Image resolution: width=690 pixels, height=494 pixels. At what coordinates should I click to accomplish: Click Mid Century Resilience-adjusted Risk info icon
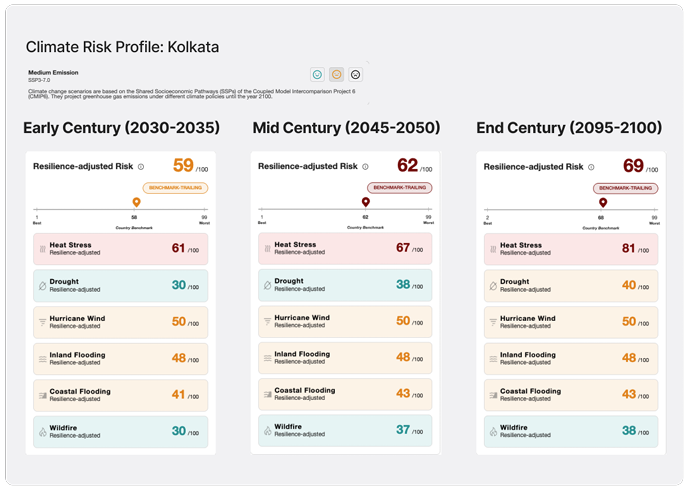pyautogui.click(x=366, y=167)
